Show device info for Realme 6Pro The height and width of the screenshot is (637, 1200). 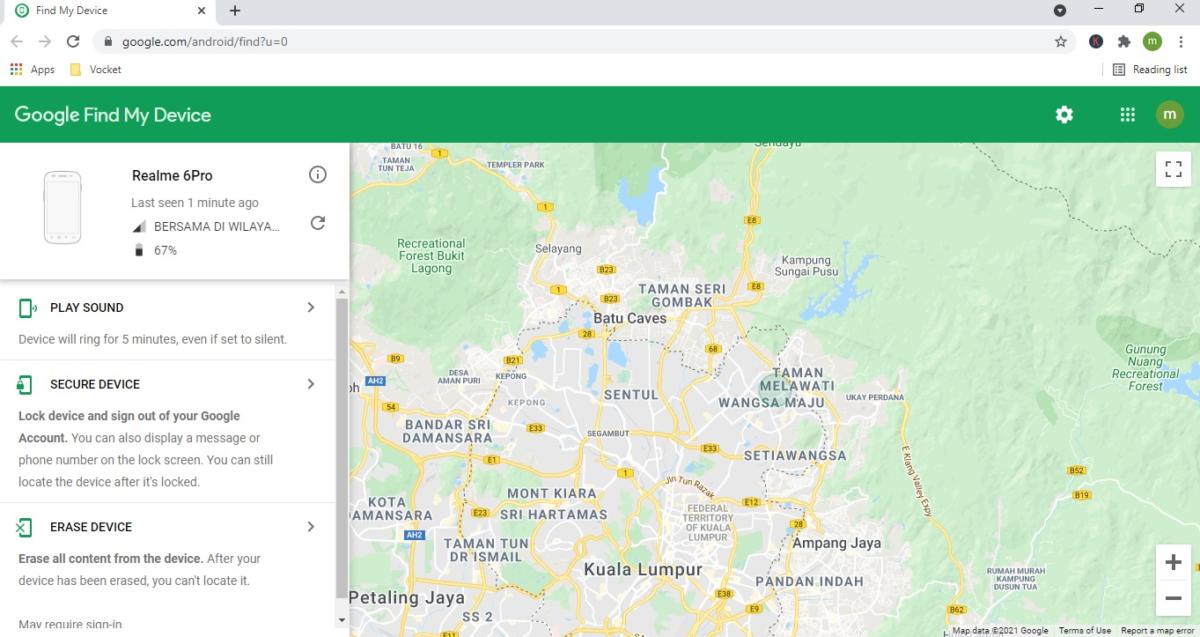click(318, 175)
